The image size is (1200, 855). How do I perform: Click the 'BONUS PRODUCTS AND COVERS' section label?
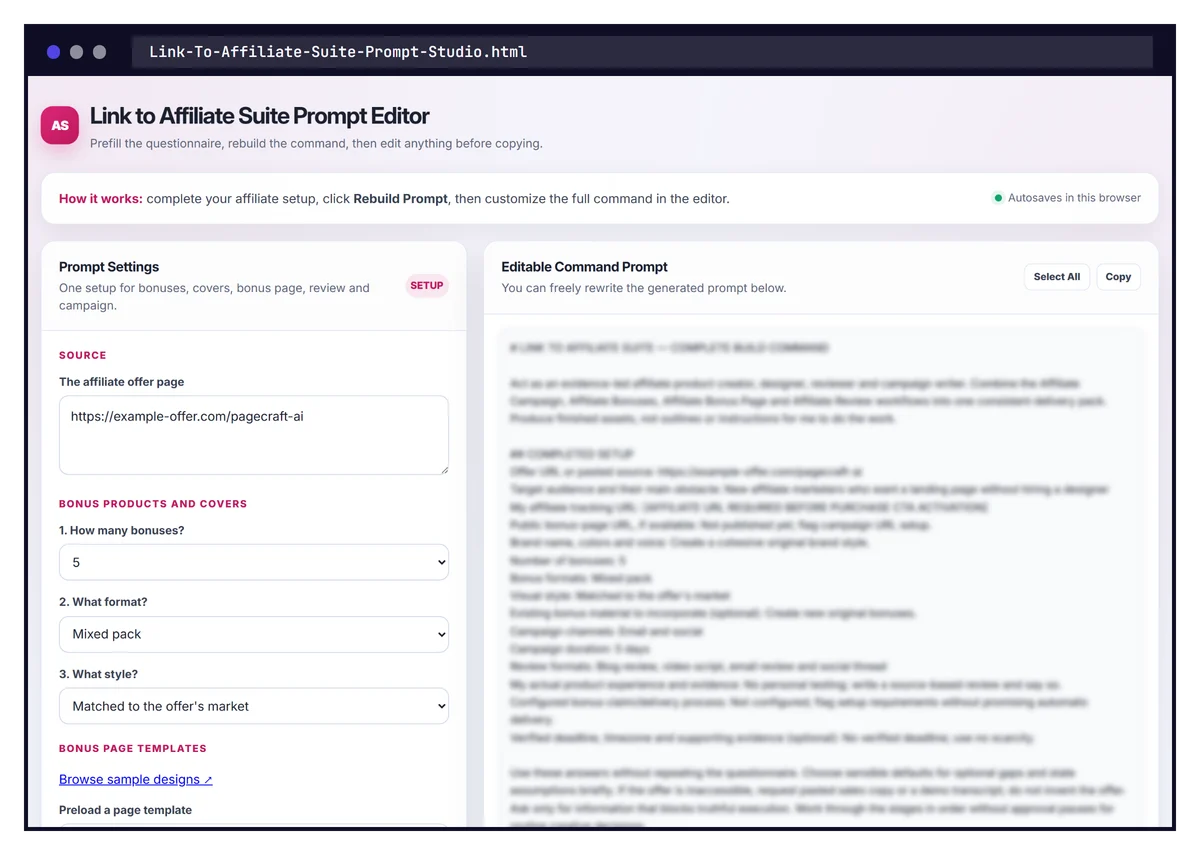pyautogui.click(x=153, y=504)
